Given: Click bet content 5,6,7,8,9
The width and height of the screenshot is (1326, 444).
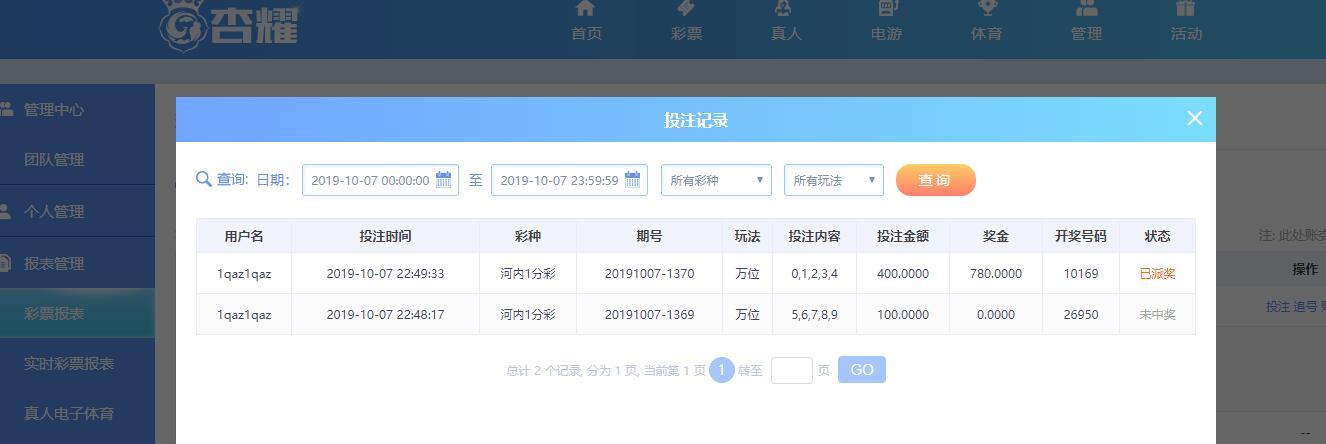Looking at the screenshot, I should coord(814,314).
